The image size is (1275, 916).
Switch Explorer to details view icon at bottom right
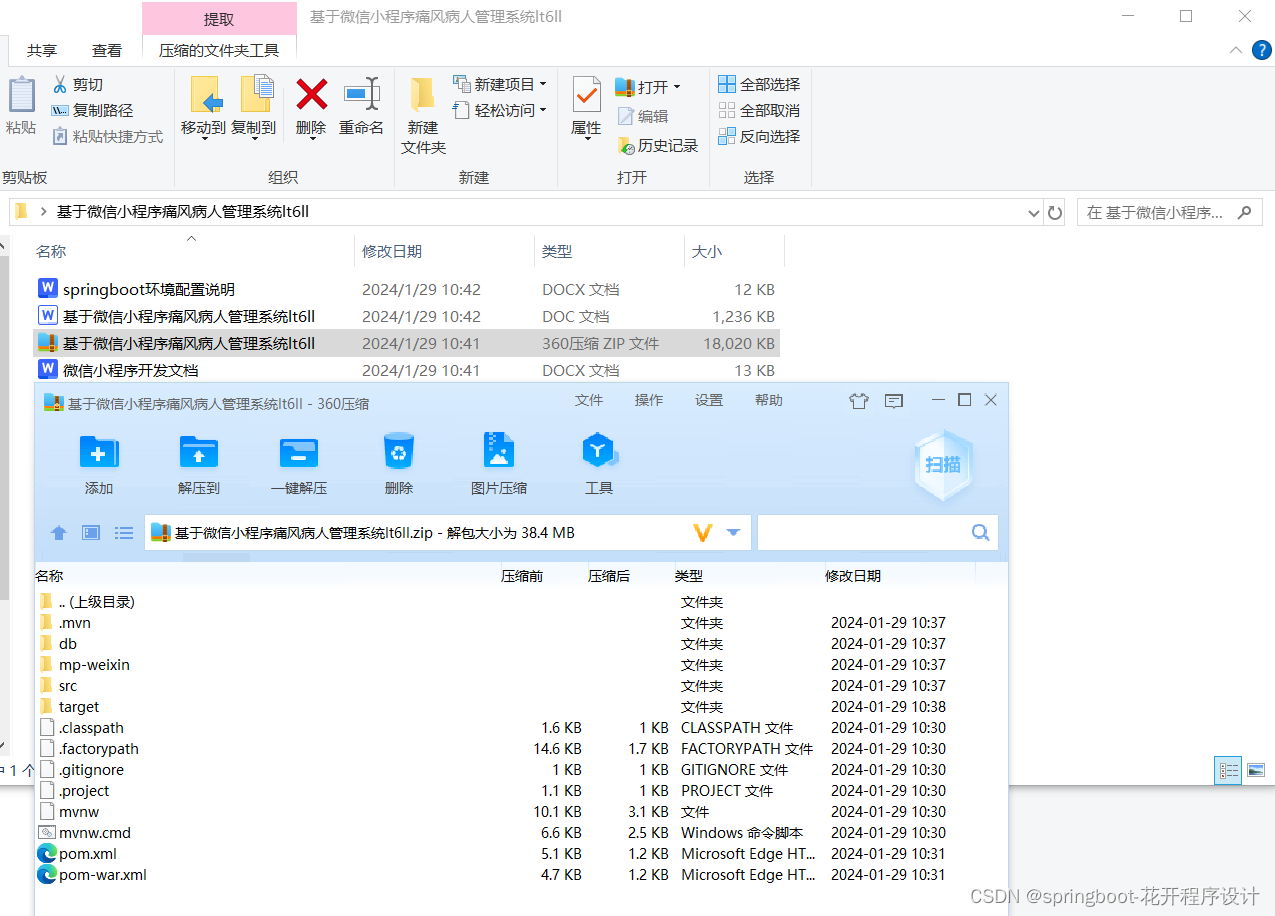[x=1228, y=770]
